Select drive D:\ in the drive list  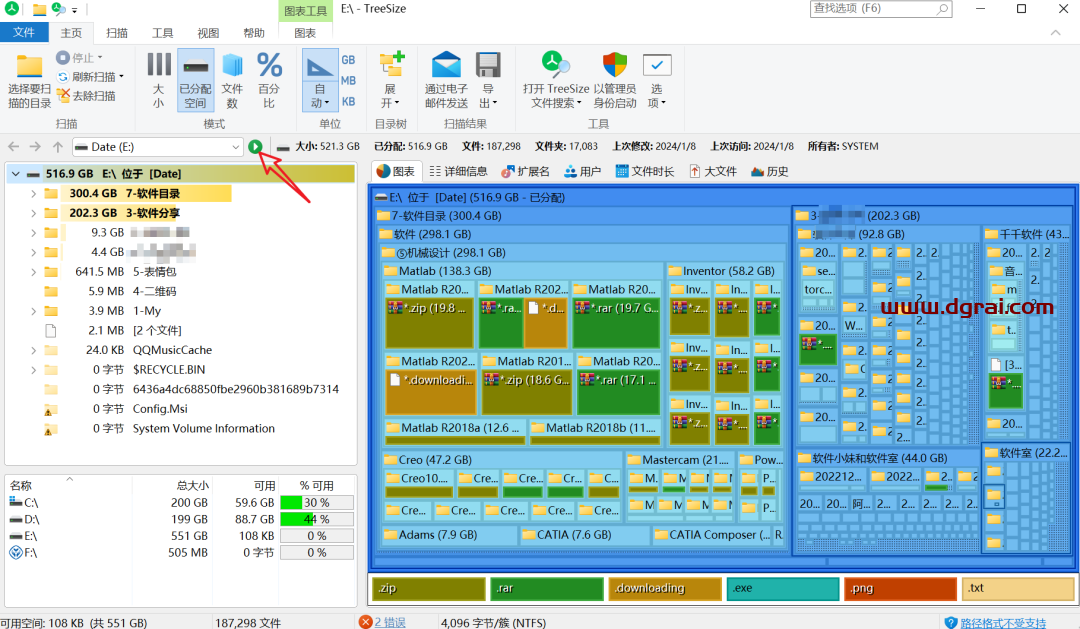pos(181,519)
